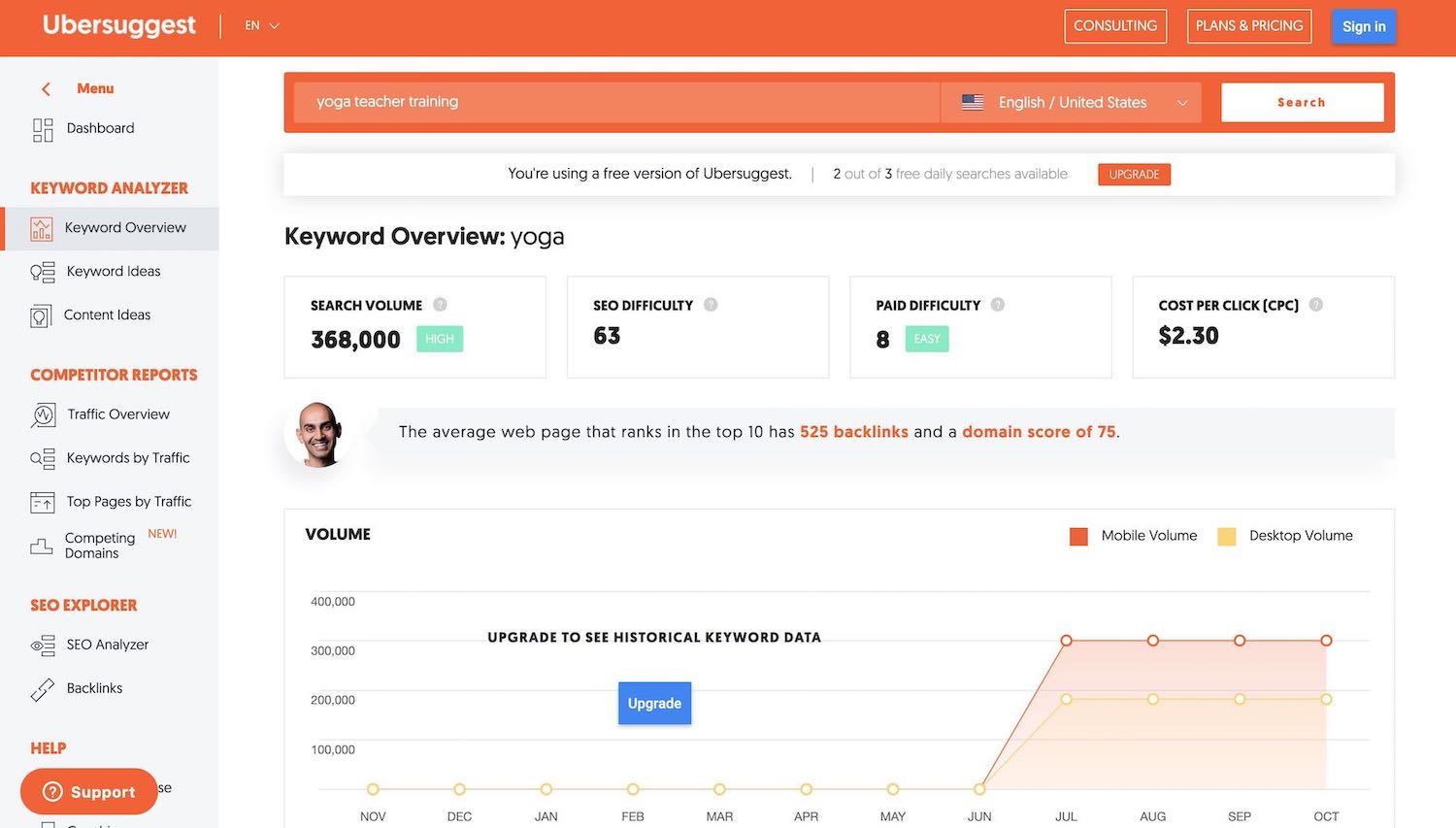Open SEO Analyzer

pos(110,645)
